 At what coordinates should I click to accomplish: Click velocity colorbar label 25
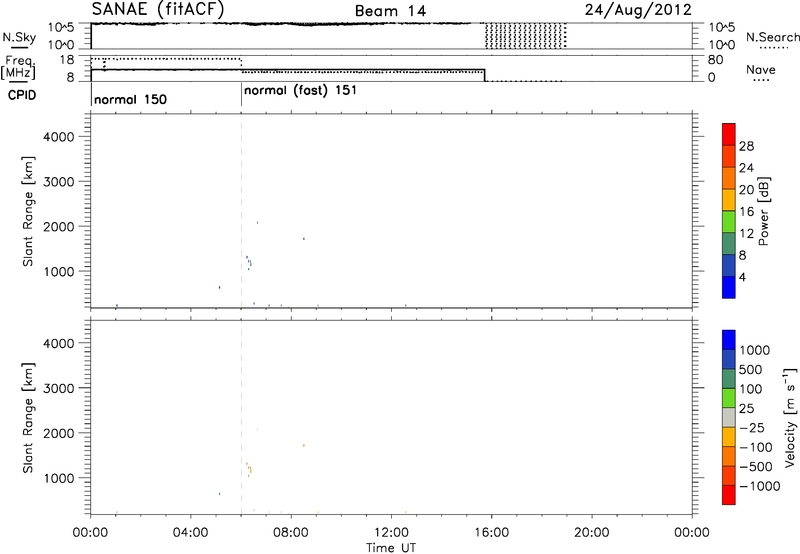click(x=747, y=409)
